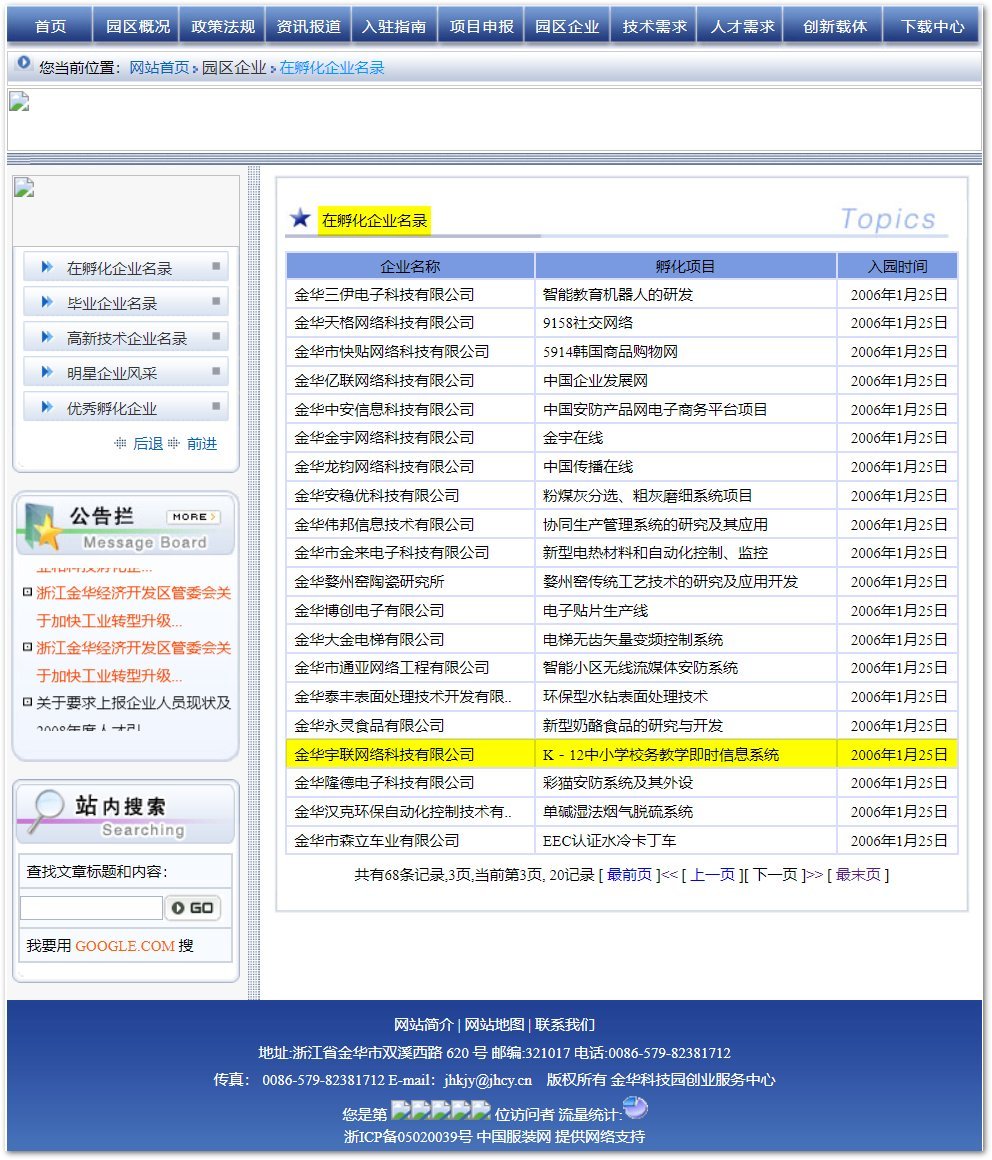The image size is (992, 1160).
Task: Jump to first page via 最前页 link
Action: click(x=629, y=874)
